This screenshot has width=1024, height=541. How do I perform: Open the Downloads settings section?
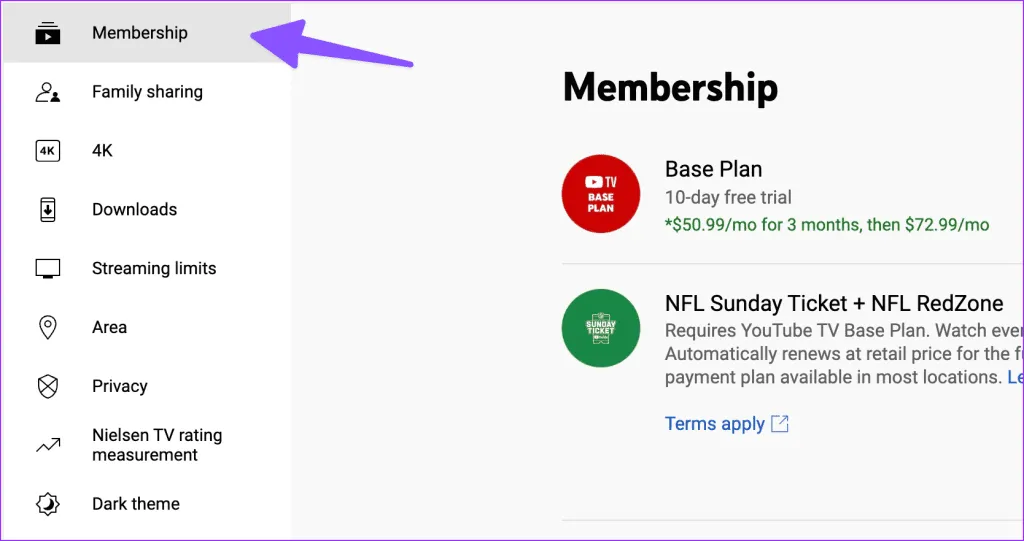pos(134,210)
